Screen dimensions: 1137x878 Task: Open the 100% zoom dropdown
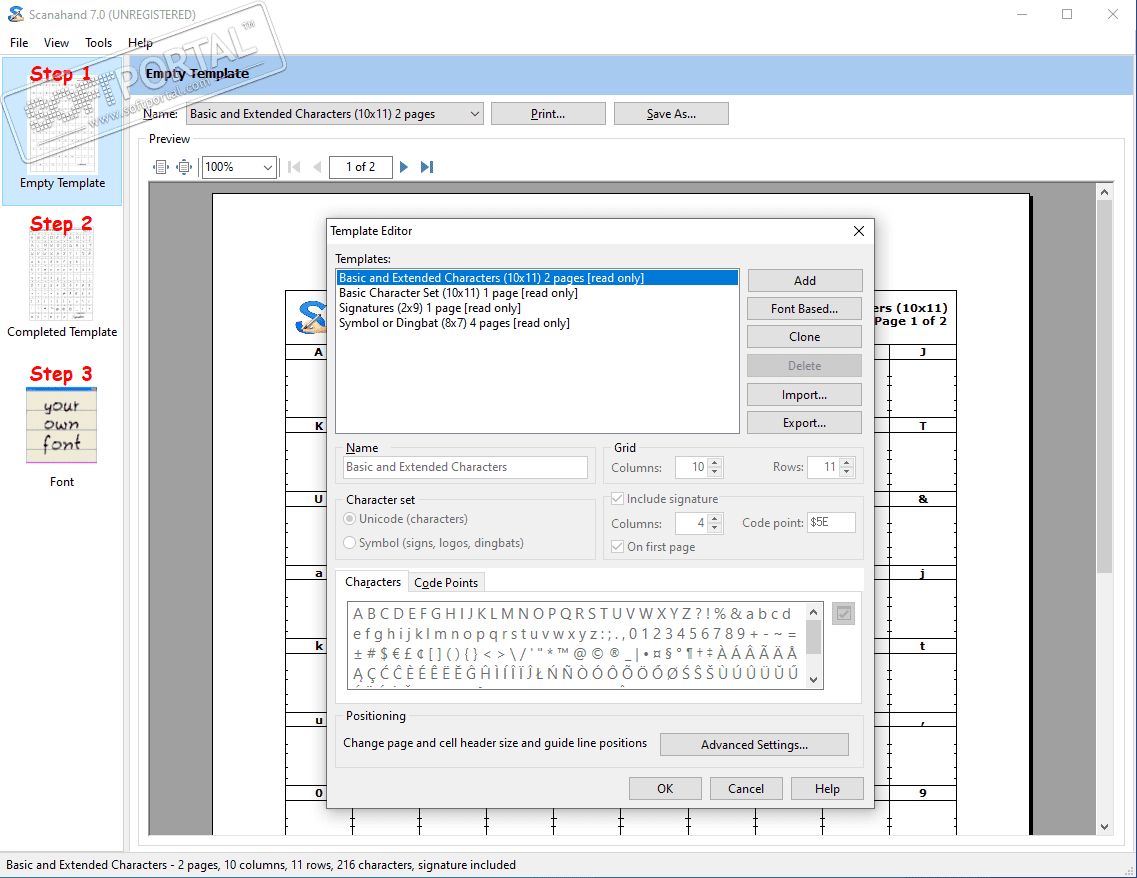pos(268,167)
